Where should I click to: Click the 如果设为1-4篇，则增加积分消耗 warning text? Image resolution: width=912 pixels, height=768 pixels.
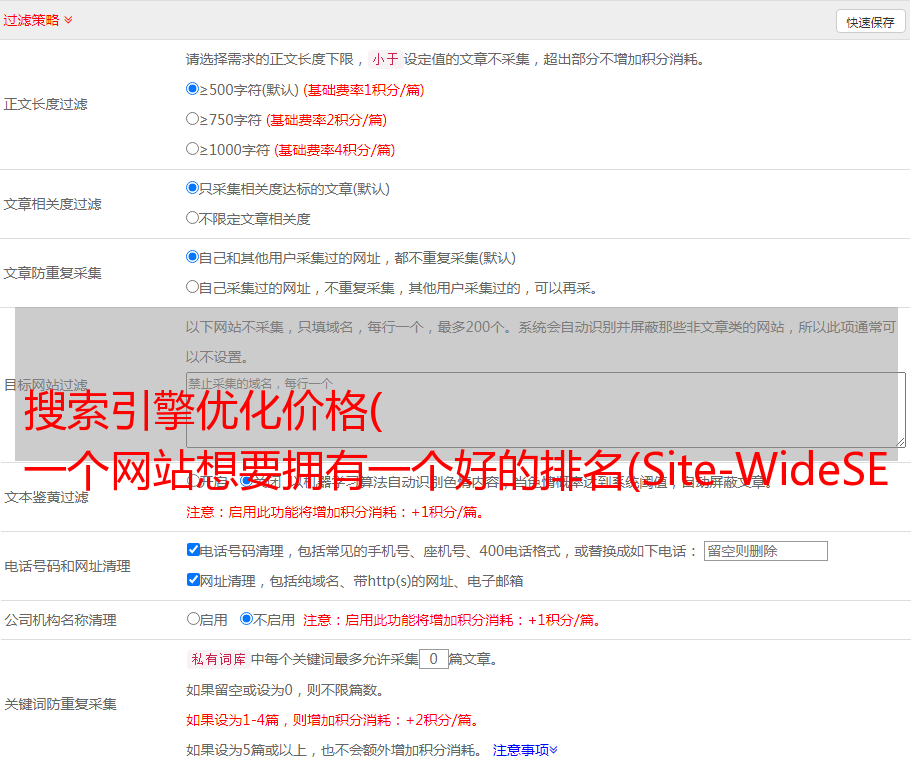[333, 720]
